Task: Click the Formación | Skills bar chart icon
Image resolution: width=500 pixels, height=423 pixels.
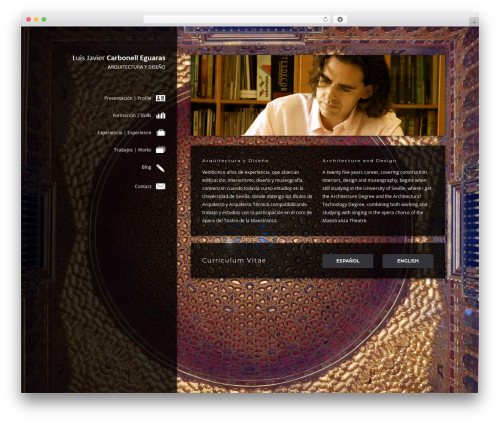Action: [161, 115]
